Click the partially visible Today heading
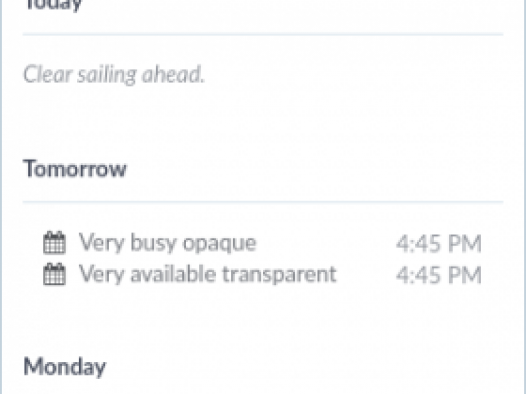The image size is (526, 394). 54,5
